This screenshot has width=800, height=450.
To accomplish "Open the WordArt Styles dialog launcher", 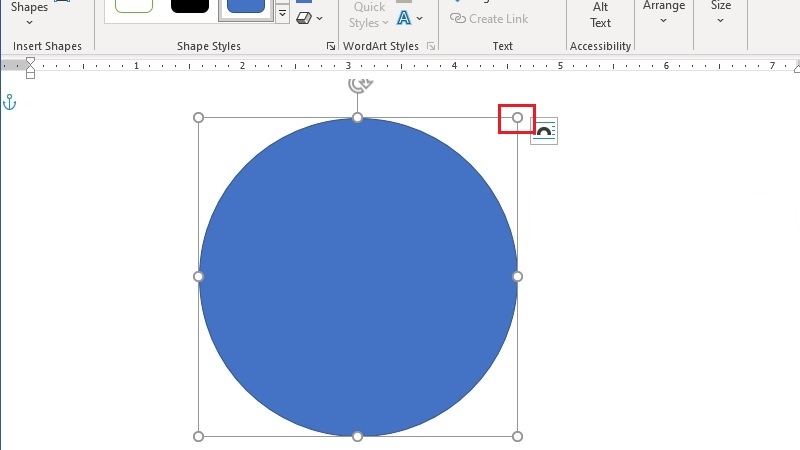I will 431,46.
